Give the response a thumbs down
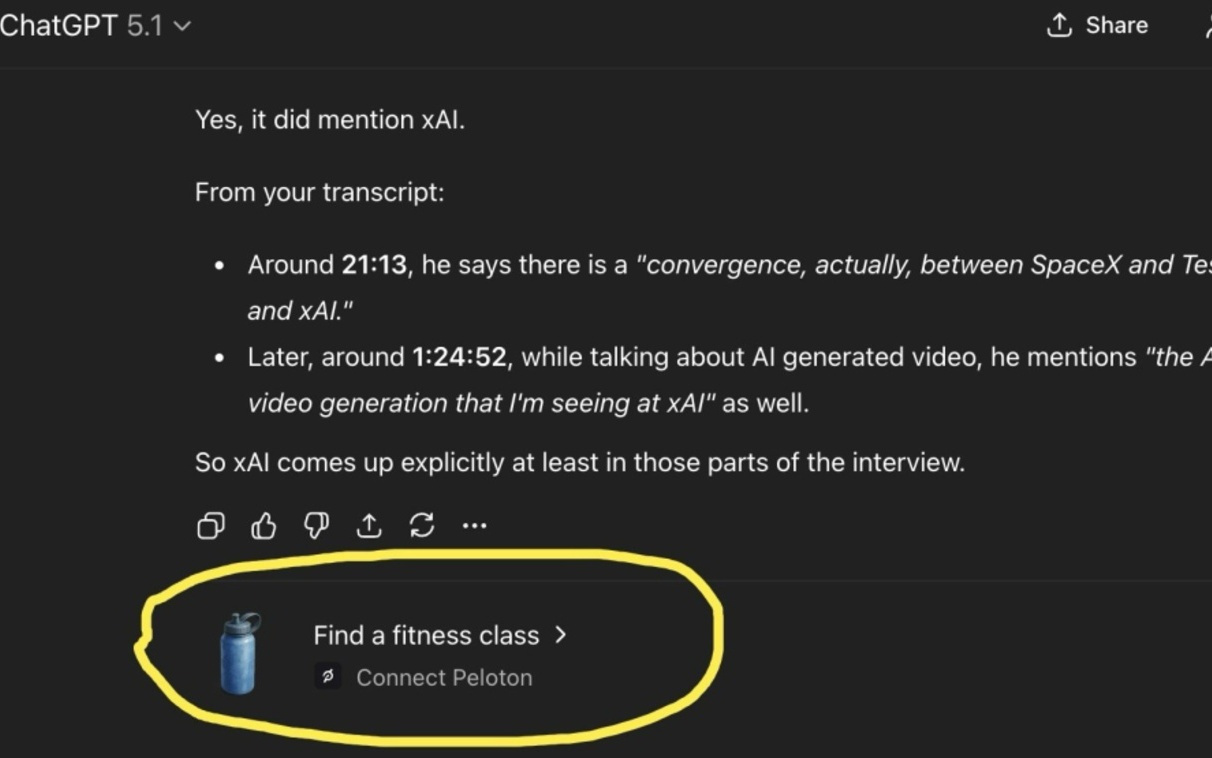The image size is (1212, 758). 316,526
